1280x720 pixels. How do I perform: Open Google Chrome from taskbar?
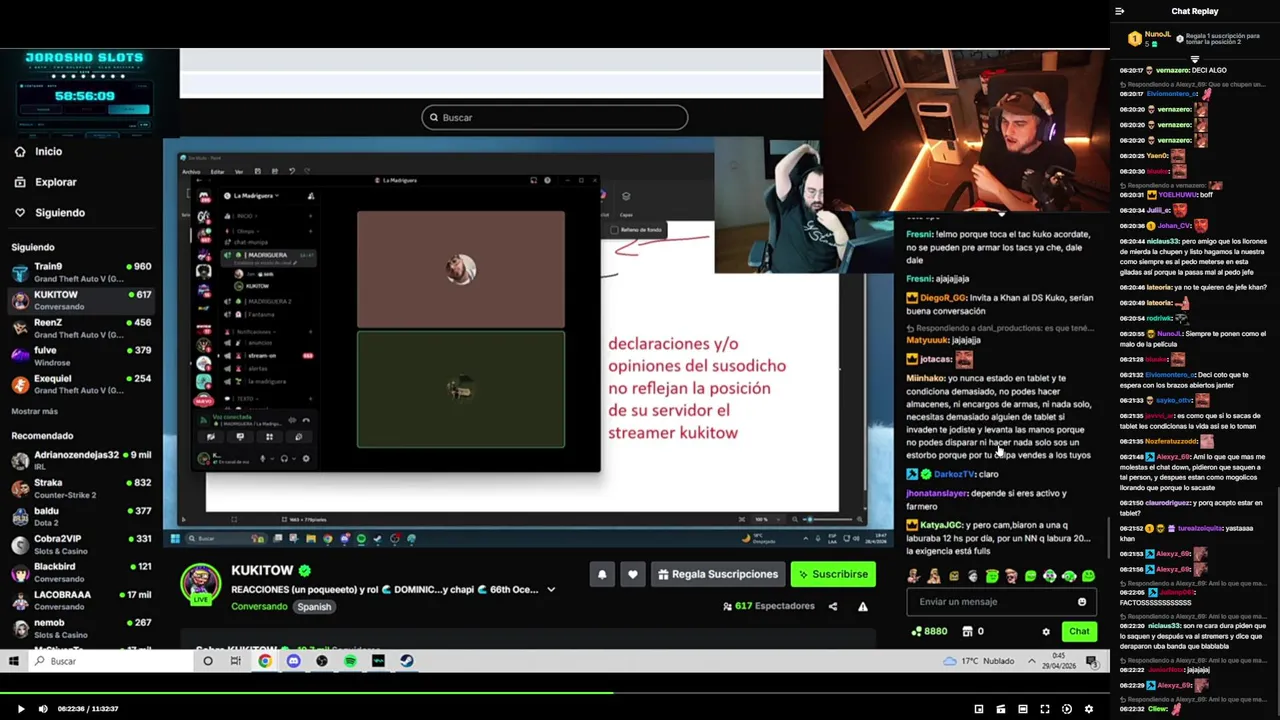[x=265, y=661]
